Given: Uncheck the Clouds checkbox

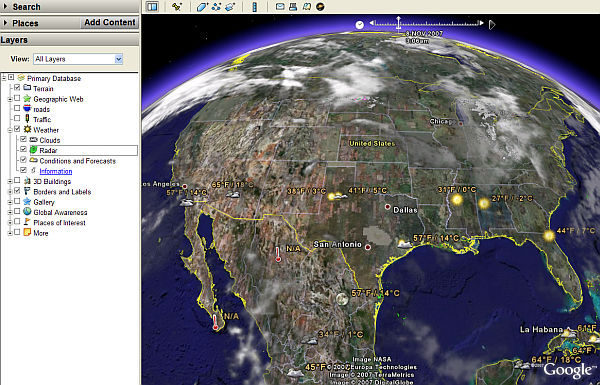Looking at the screenshot, I should point(24,139).
